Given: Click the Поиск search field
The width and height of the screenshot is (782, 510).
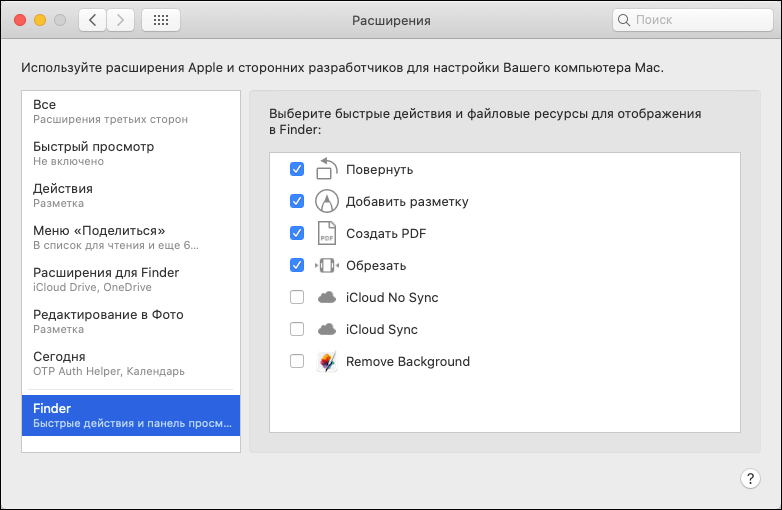Looking at the screenshot, I should pos(693,20).
